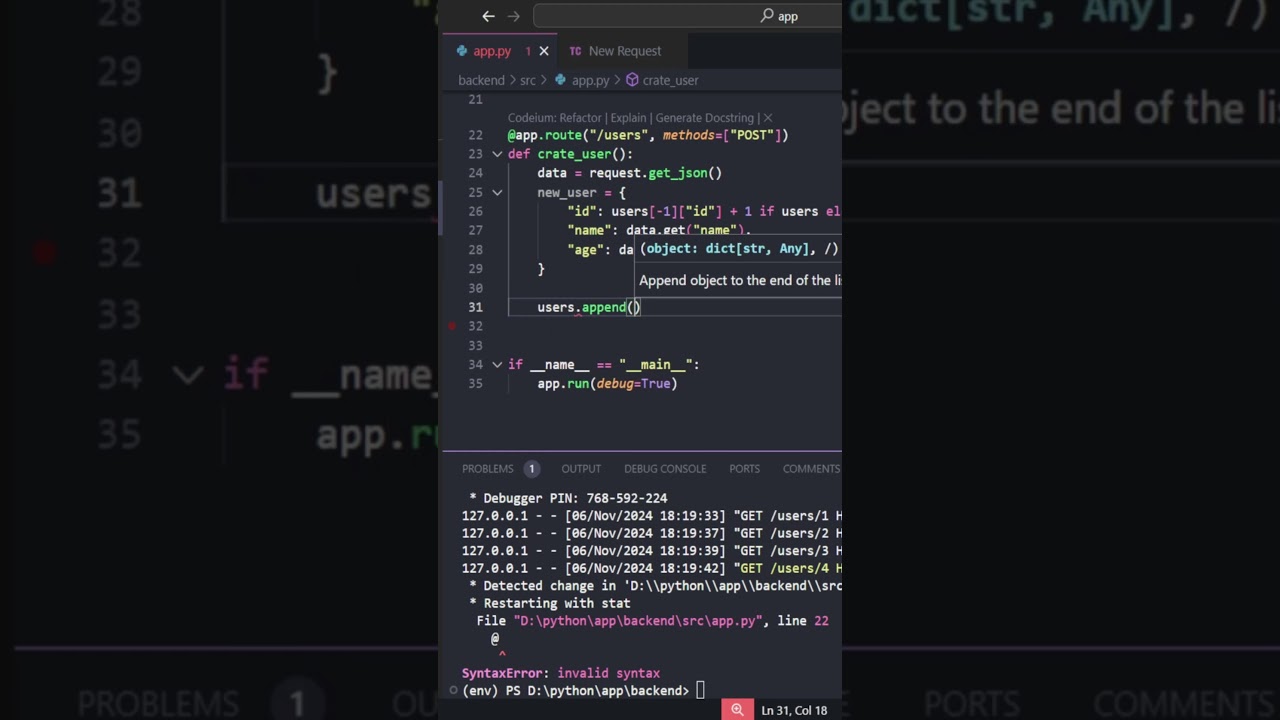Image resolution: width=1280 pixels, height=720 pixels.
Task: Click the app.run(debug=True) line
Action: coord(607,383)
